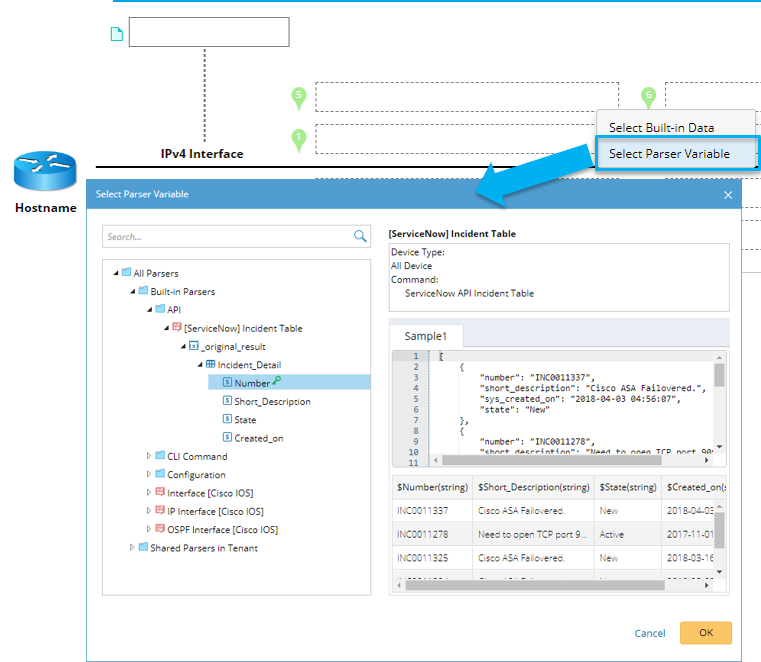Collapse the _original_result node
The height and width of the screenshot is (662, 761).
[183, 347]
